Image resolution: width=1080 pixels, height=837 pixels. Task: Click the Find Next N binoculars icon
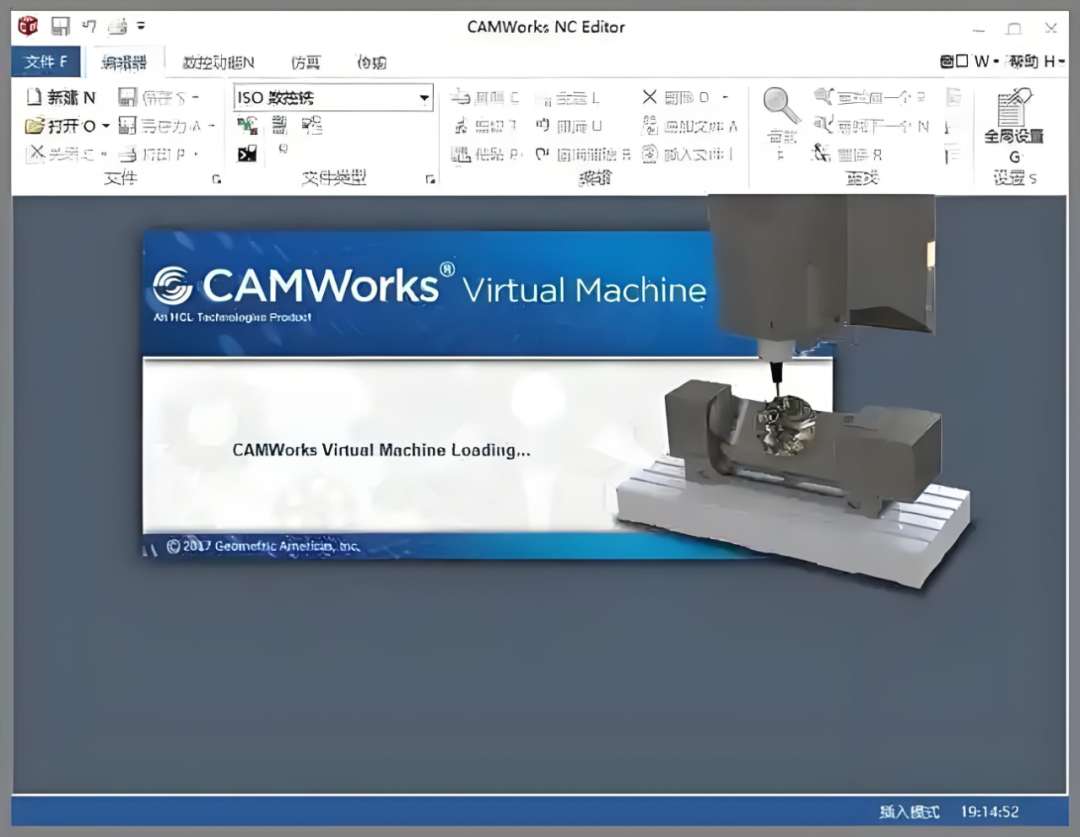pos(822,125)
